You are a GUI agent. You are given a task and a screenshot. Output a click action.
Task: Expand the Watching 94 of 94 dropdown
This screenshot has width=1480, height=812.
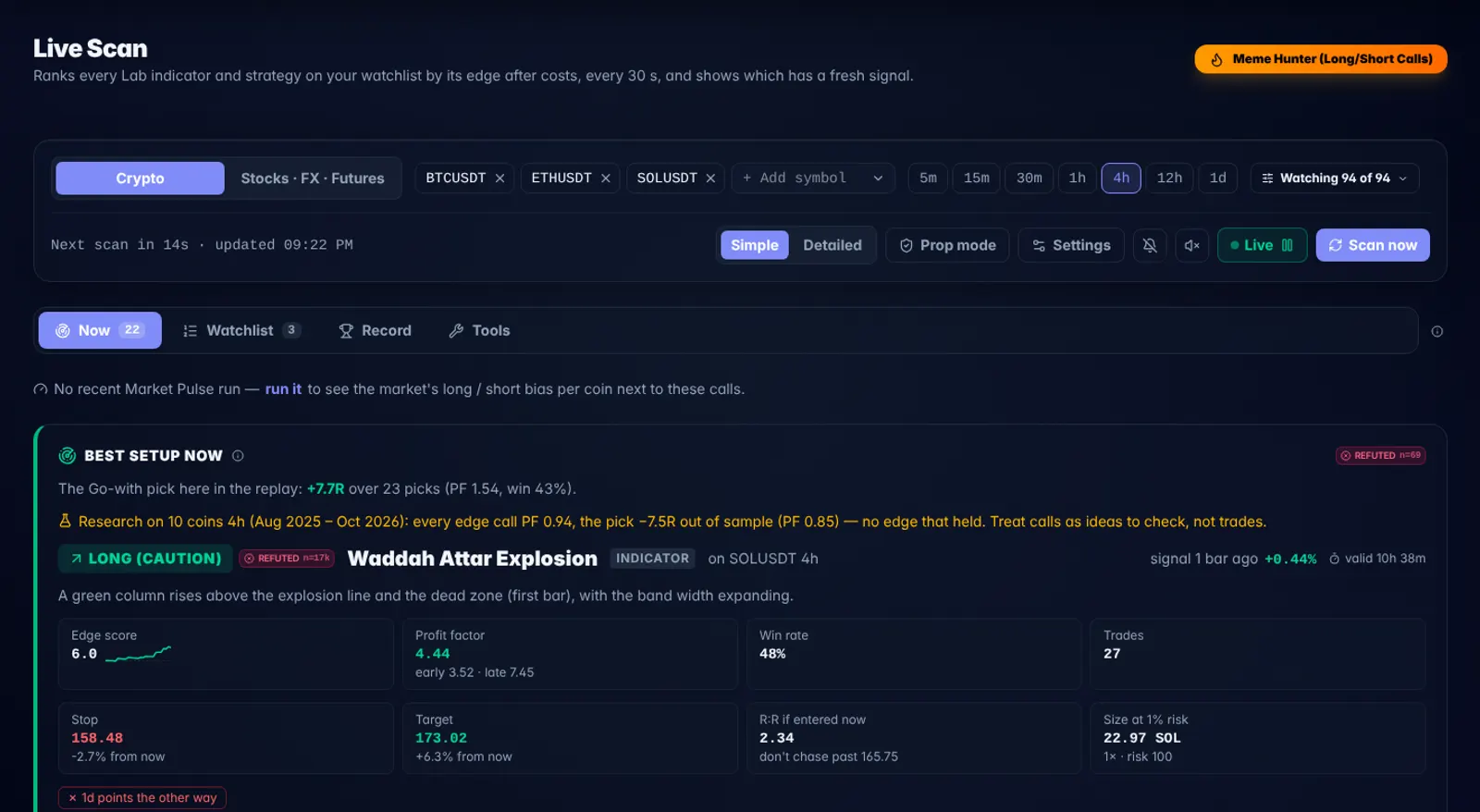point(1335,178)
